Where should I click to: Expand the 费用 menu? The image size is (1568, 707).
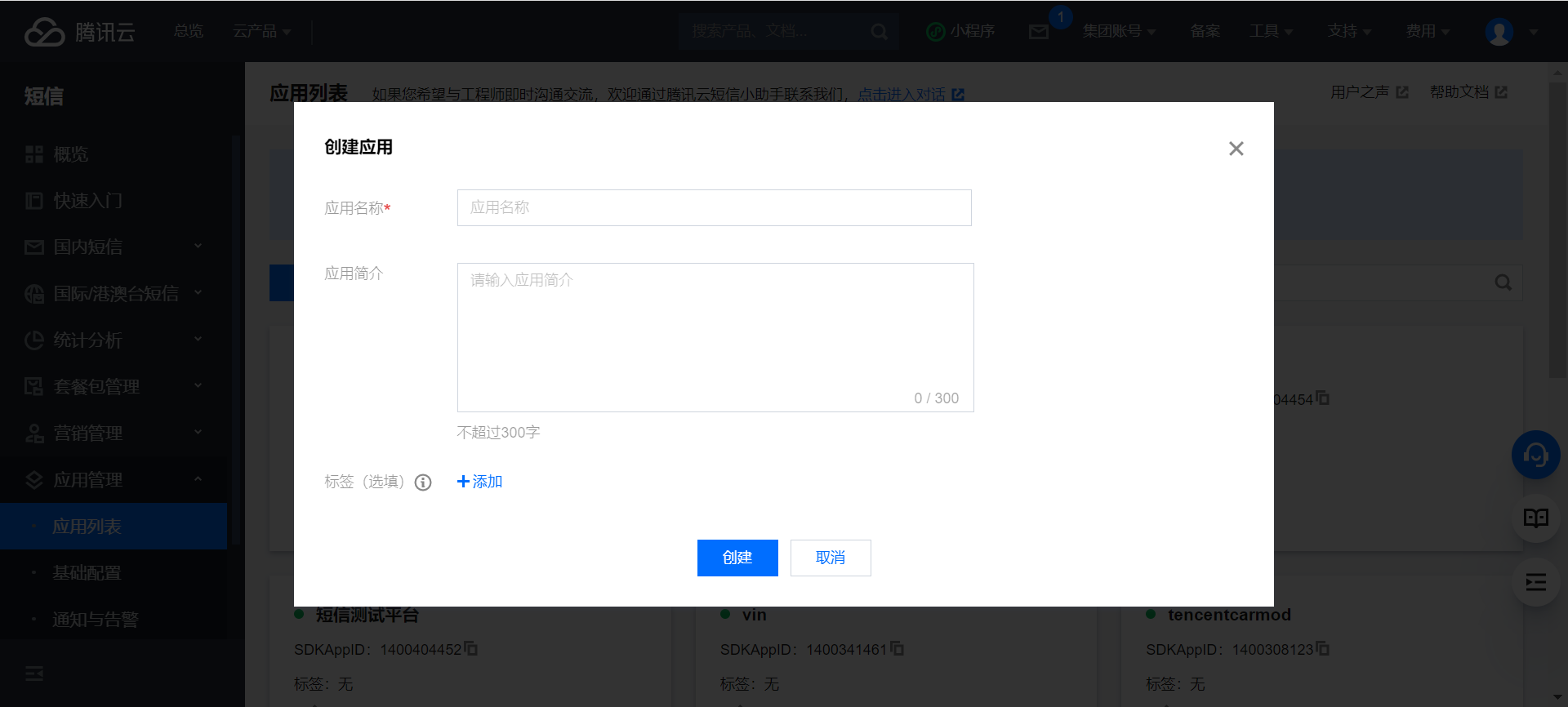[1428, 31]
